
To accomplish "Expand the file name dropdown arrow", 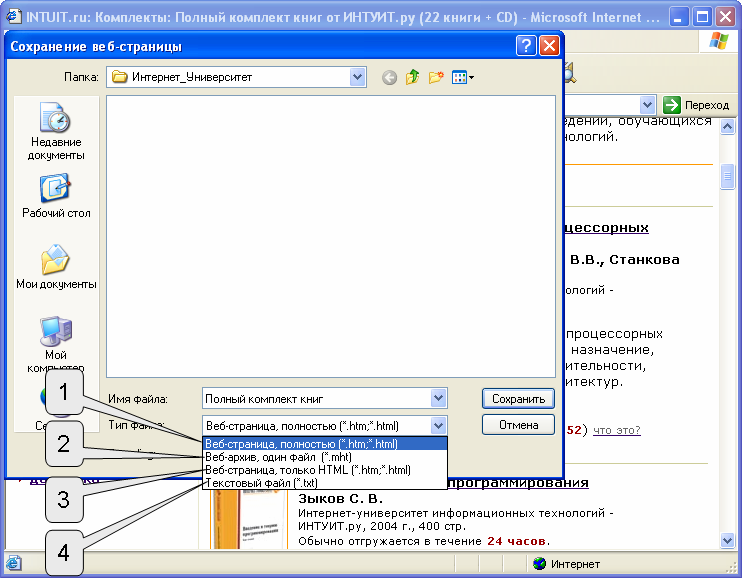I will (439, 399).
